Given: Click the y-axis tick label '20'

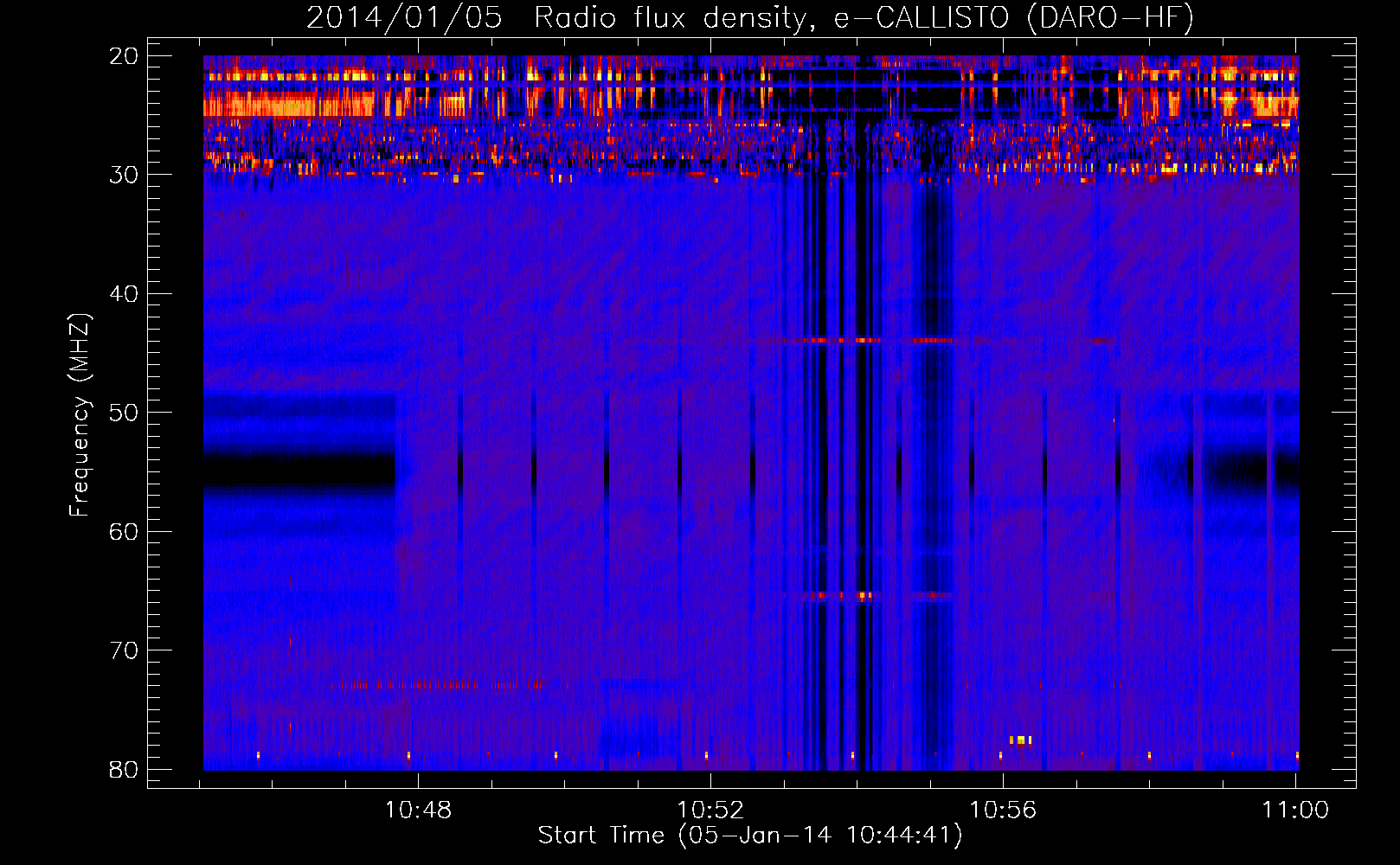Looking at the screenshot, I should coord(124,56).
